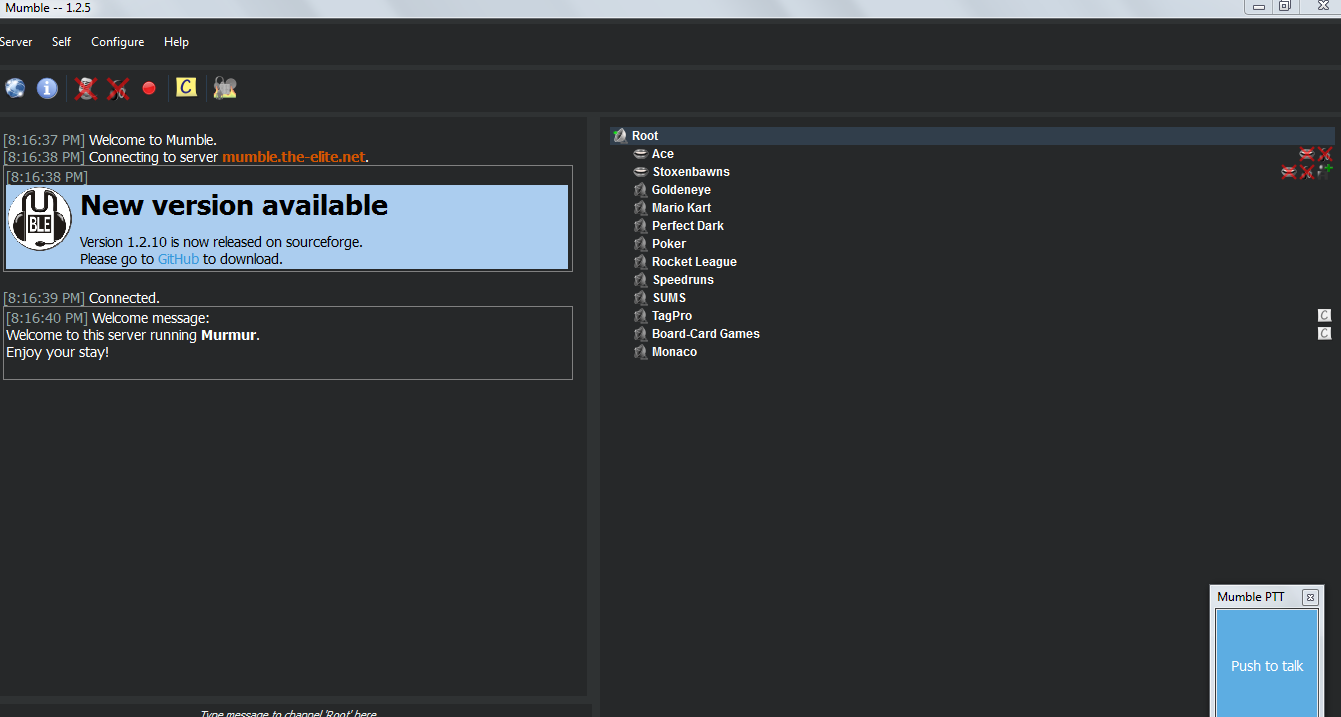Screen dimensions: 1341x717
Task: Click the lips icon beside Ace
Action: pos(640,154)
